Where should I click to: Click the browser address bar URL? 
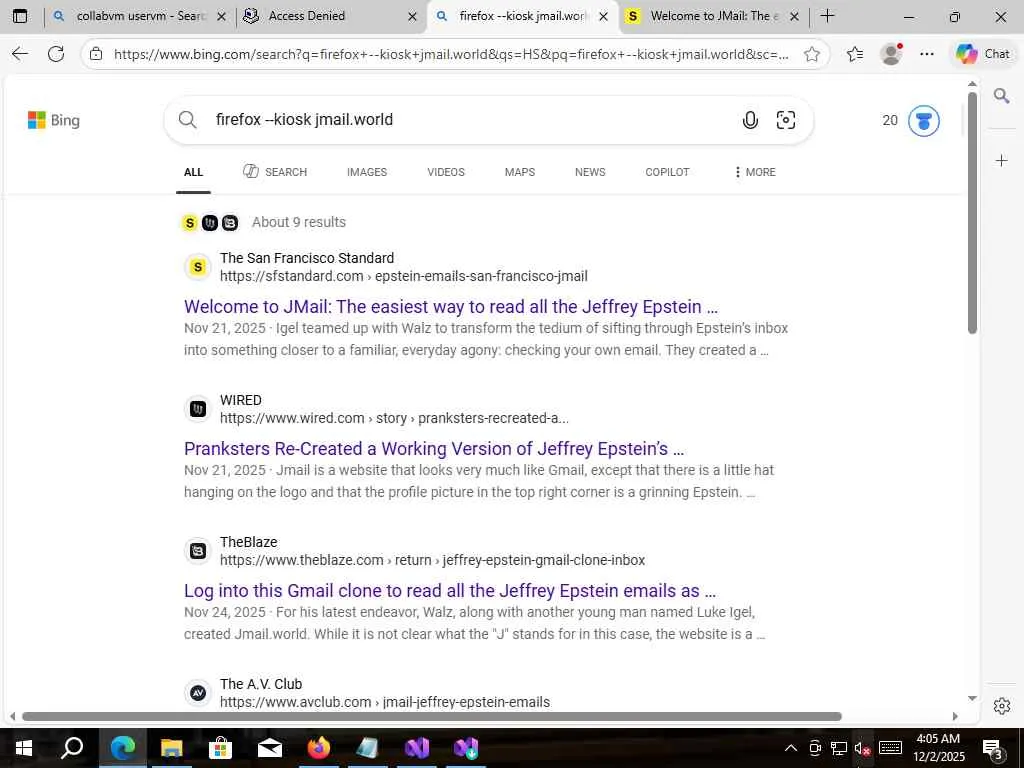(451, 54)
